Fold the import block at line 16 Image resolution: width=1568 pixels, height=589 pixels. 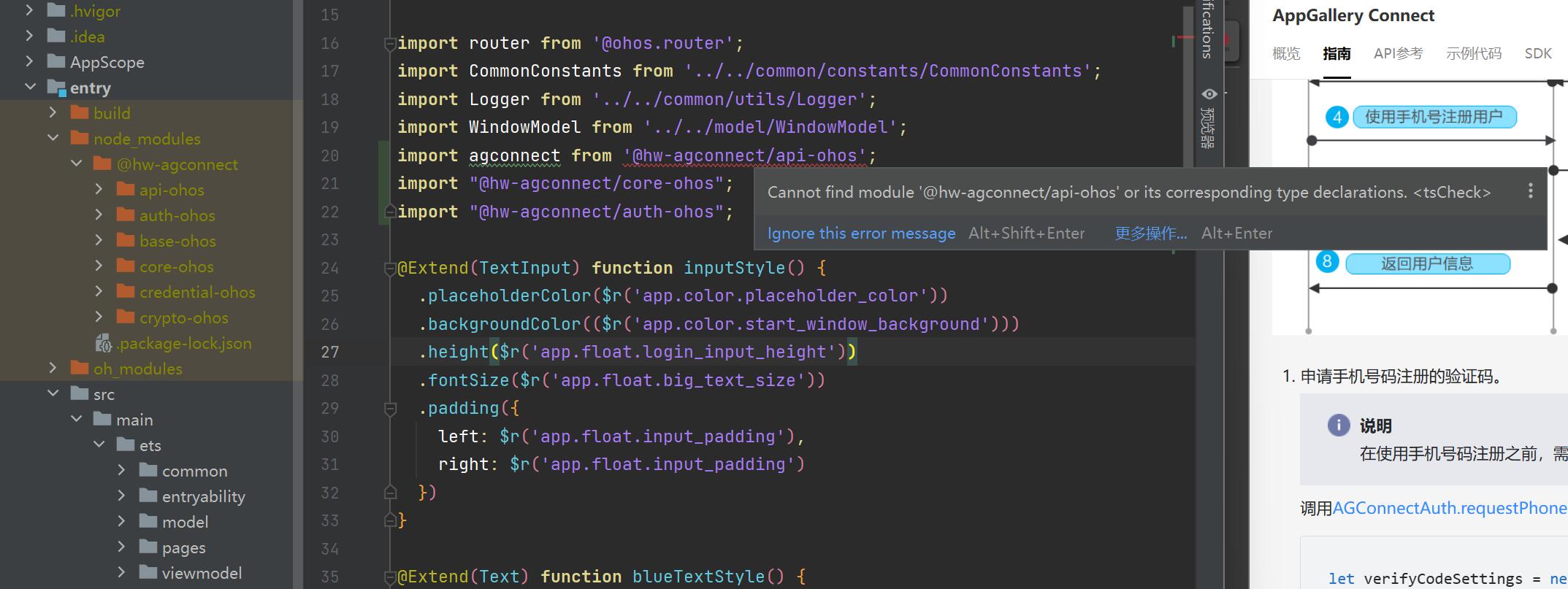coord(390,43)
